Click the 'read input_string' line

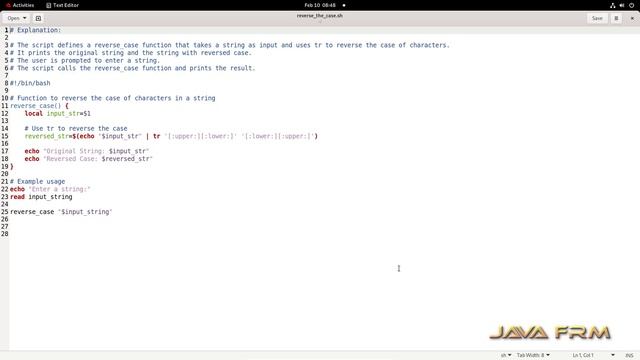(x=41, y=197)
